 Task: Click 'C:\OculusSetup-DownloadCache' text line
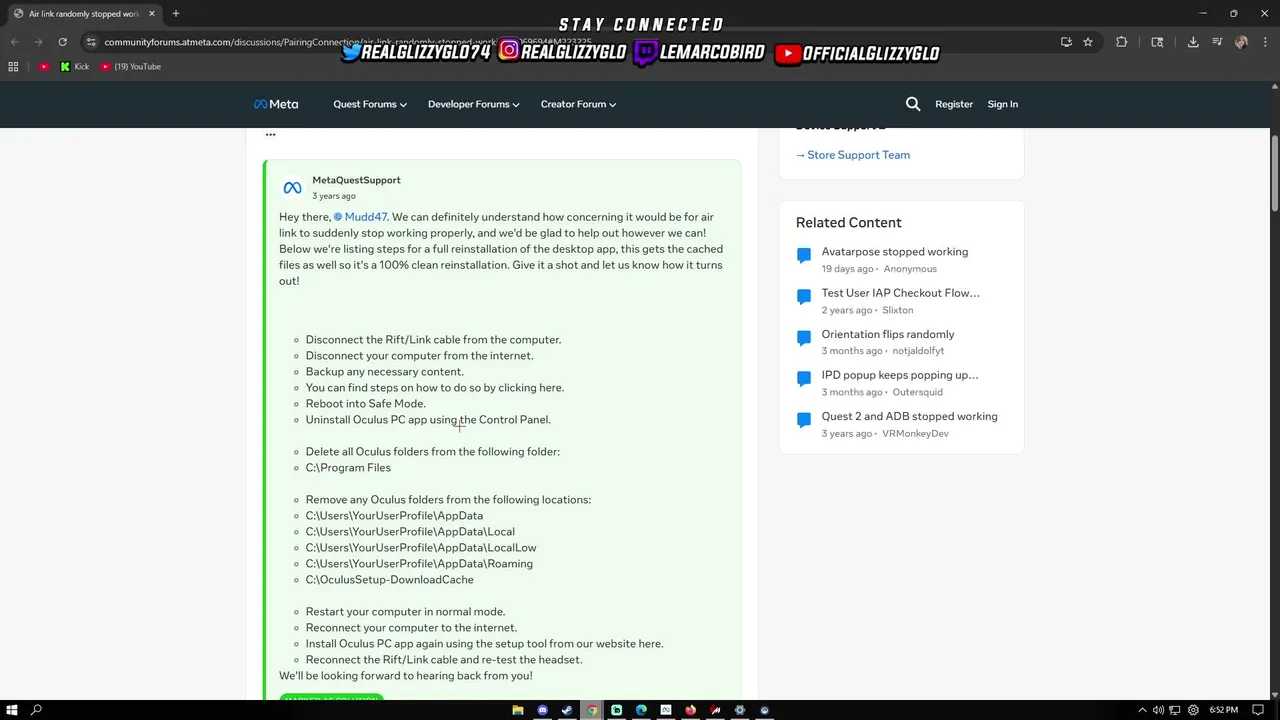(390, 580)
